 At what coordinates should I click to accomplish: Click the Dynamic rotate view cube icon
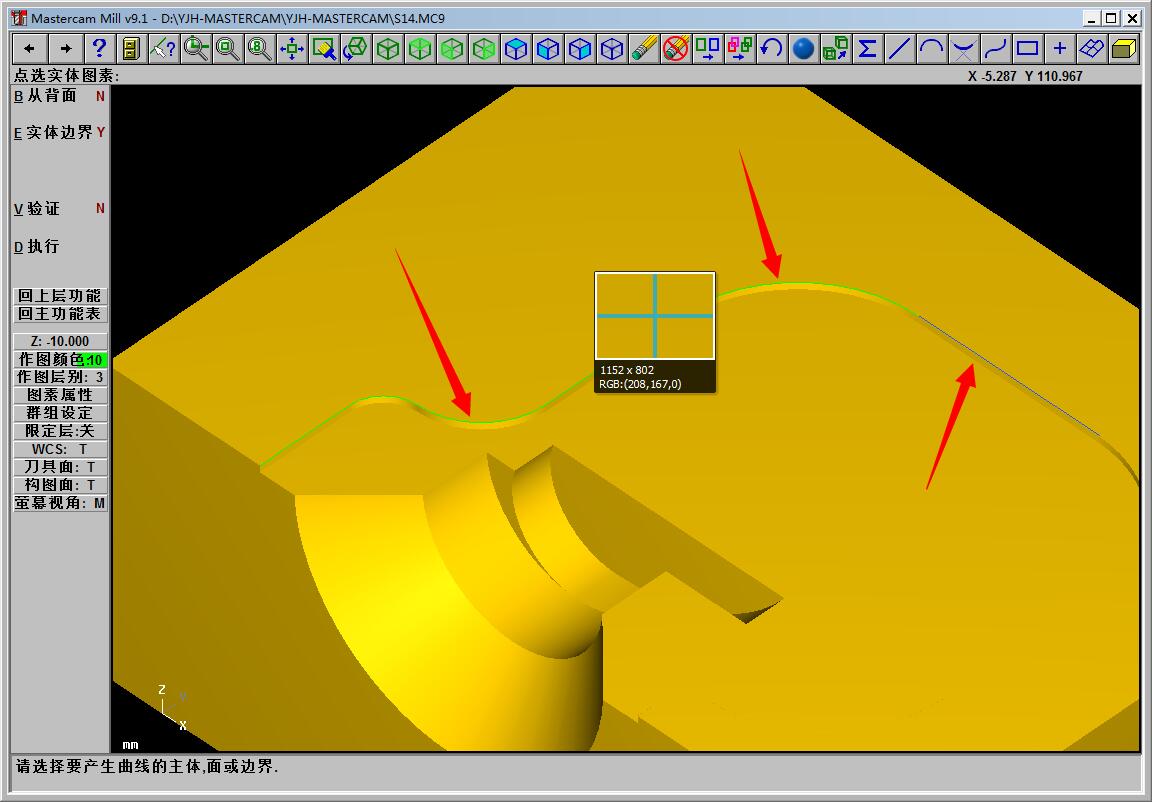point(356,48)
